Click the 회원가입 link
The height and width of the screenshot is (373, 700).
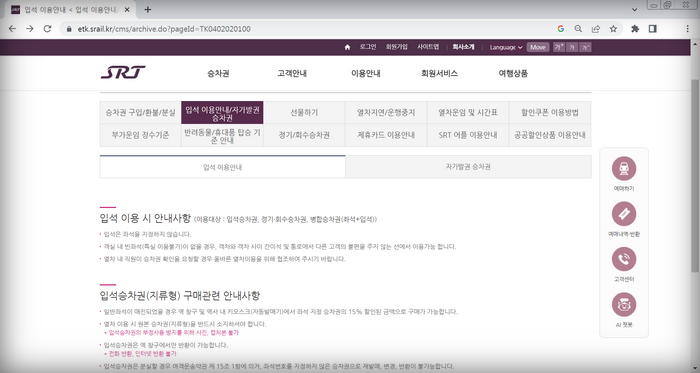[396, 47]
